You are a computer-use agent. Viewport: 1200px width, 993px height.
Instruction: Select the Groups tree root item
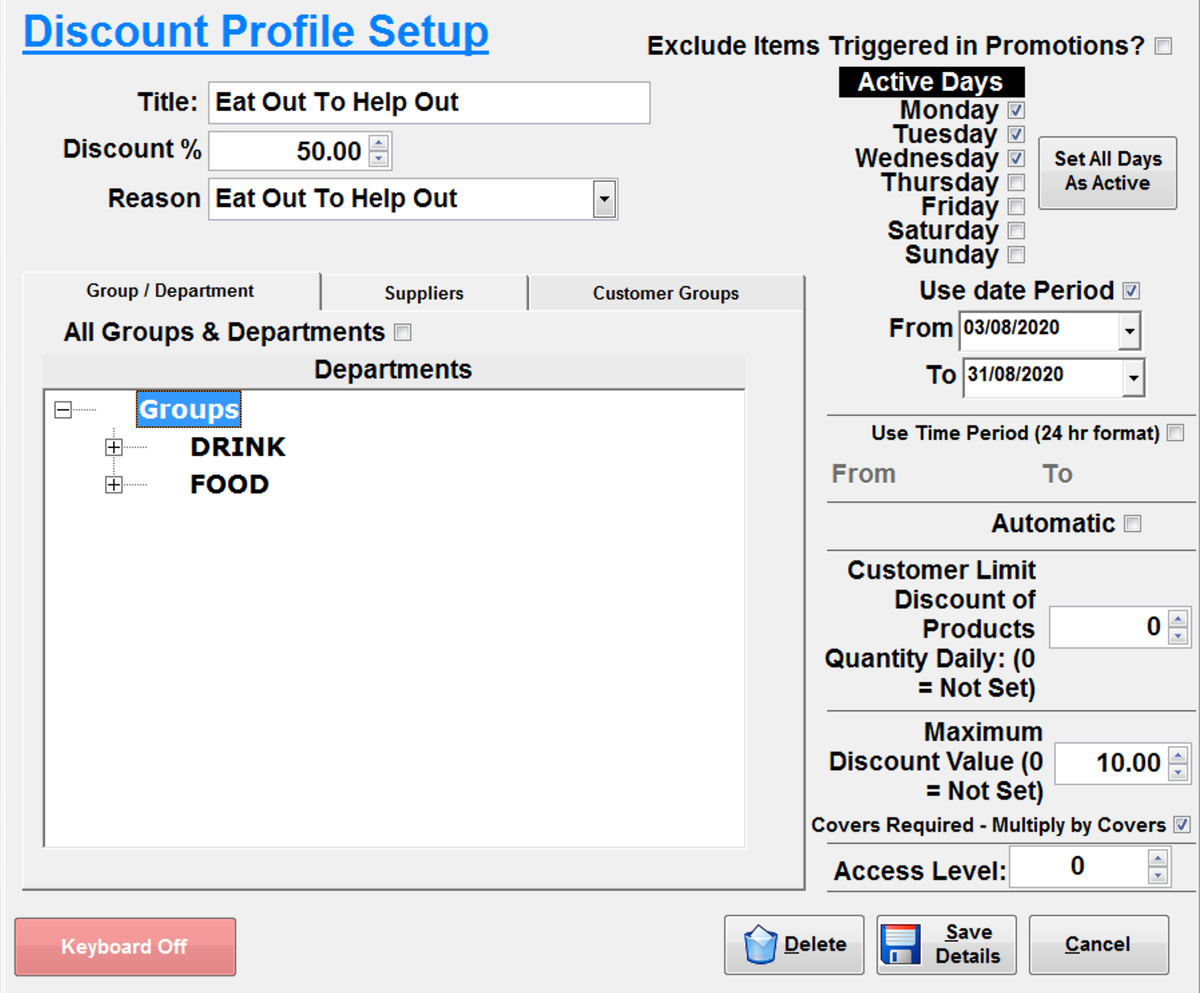point(188,410)
